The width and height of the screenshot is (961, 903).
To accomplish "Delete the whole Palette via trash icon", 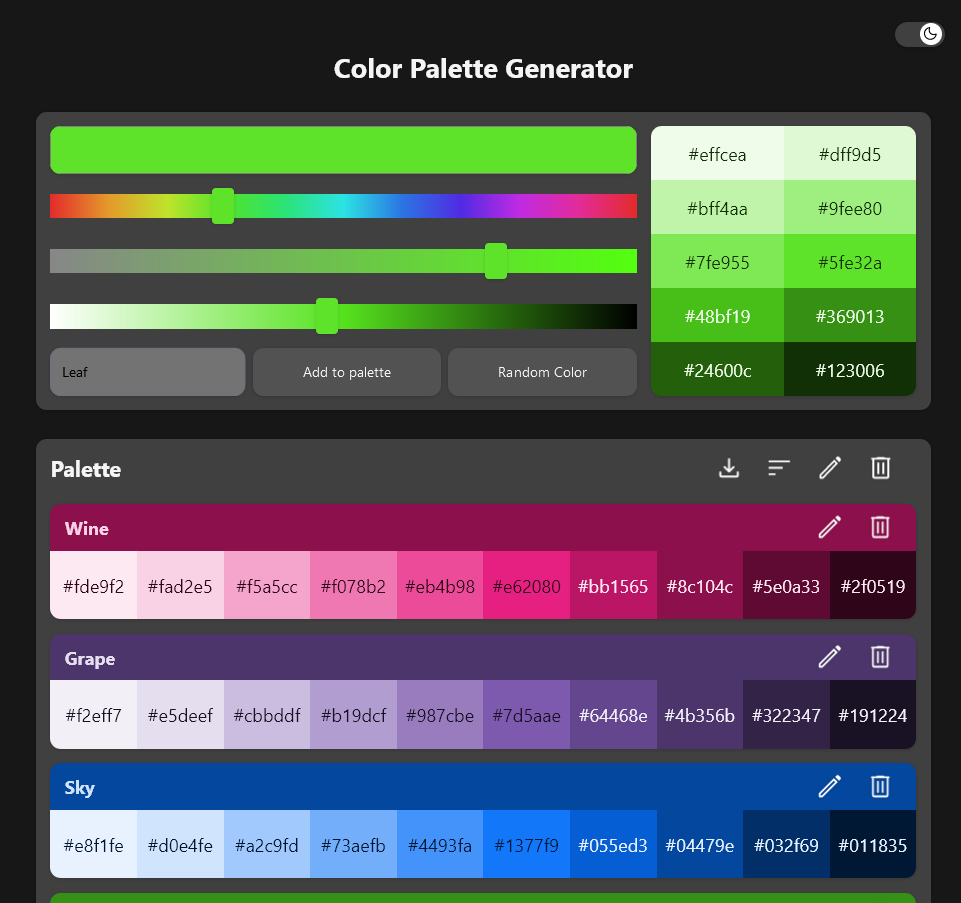I will tap(881, 468).
